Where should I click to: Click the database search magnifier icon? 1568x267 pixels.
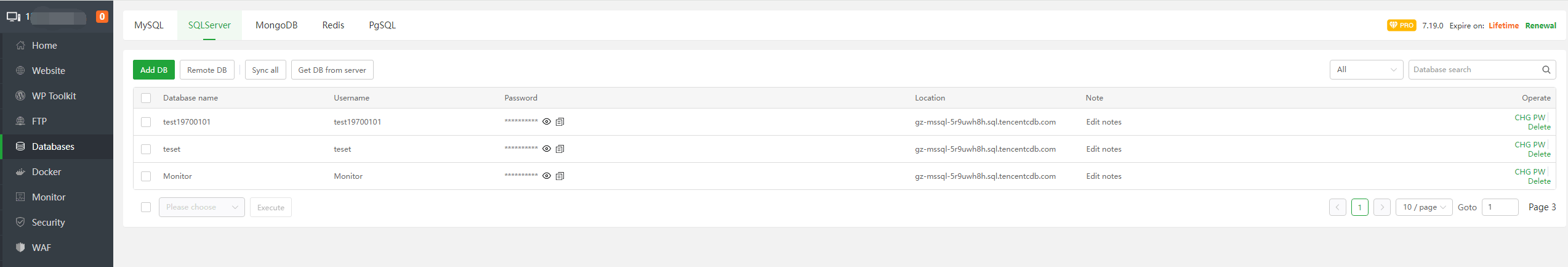(1546, 70)
